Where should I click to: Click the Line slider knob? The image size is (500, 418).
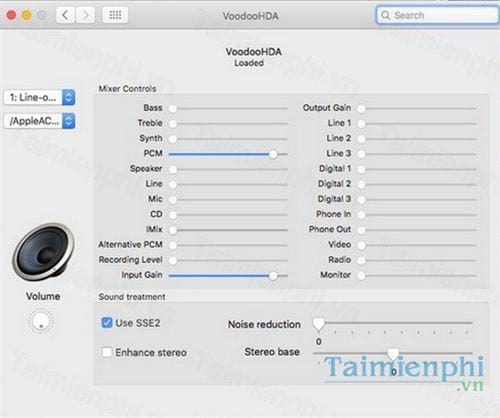pos(173,184)
